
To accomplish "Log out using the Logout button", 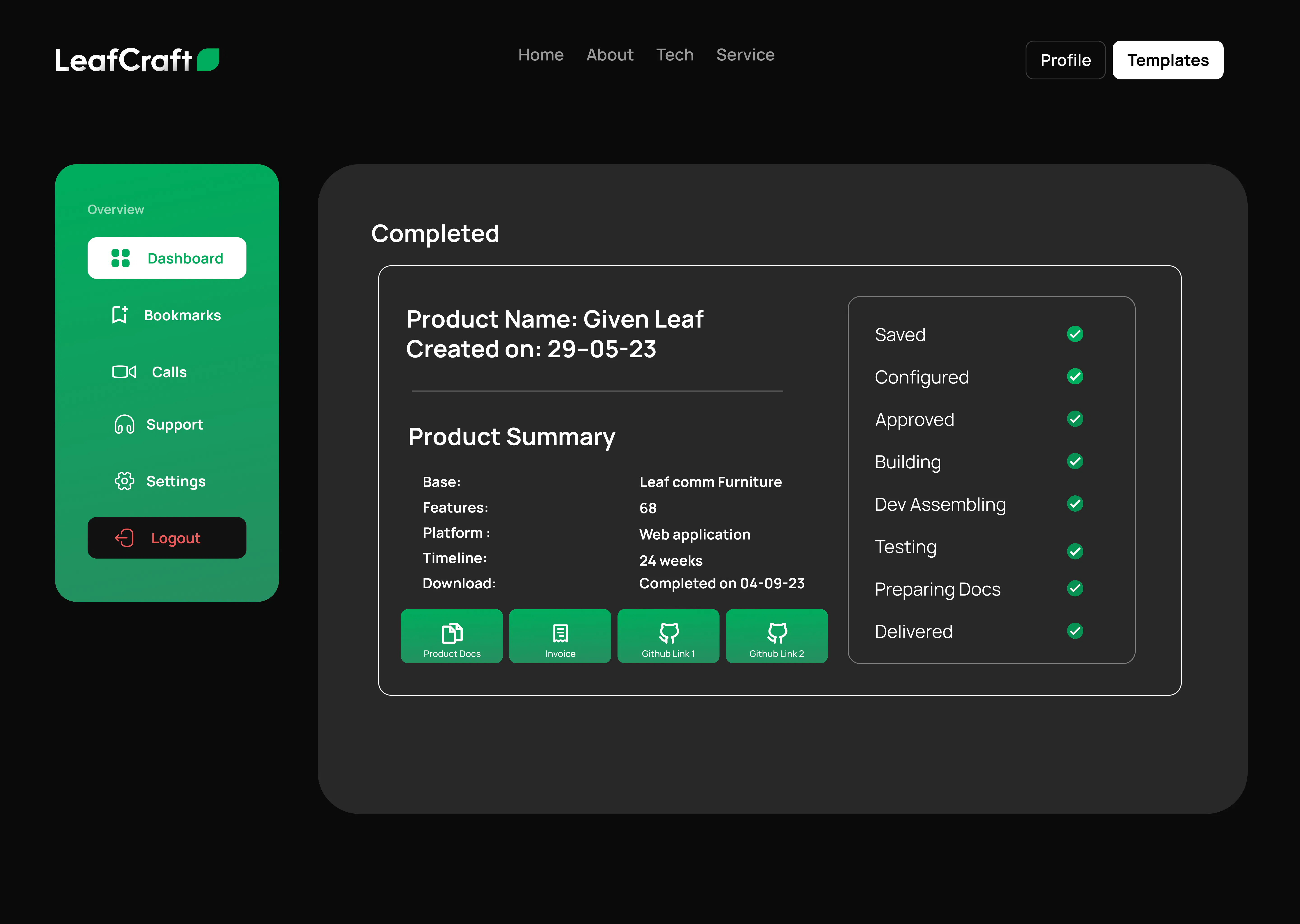I will click(x=167, y=538).
